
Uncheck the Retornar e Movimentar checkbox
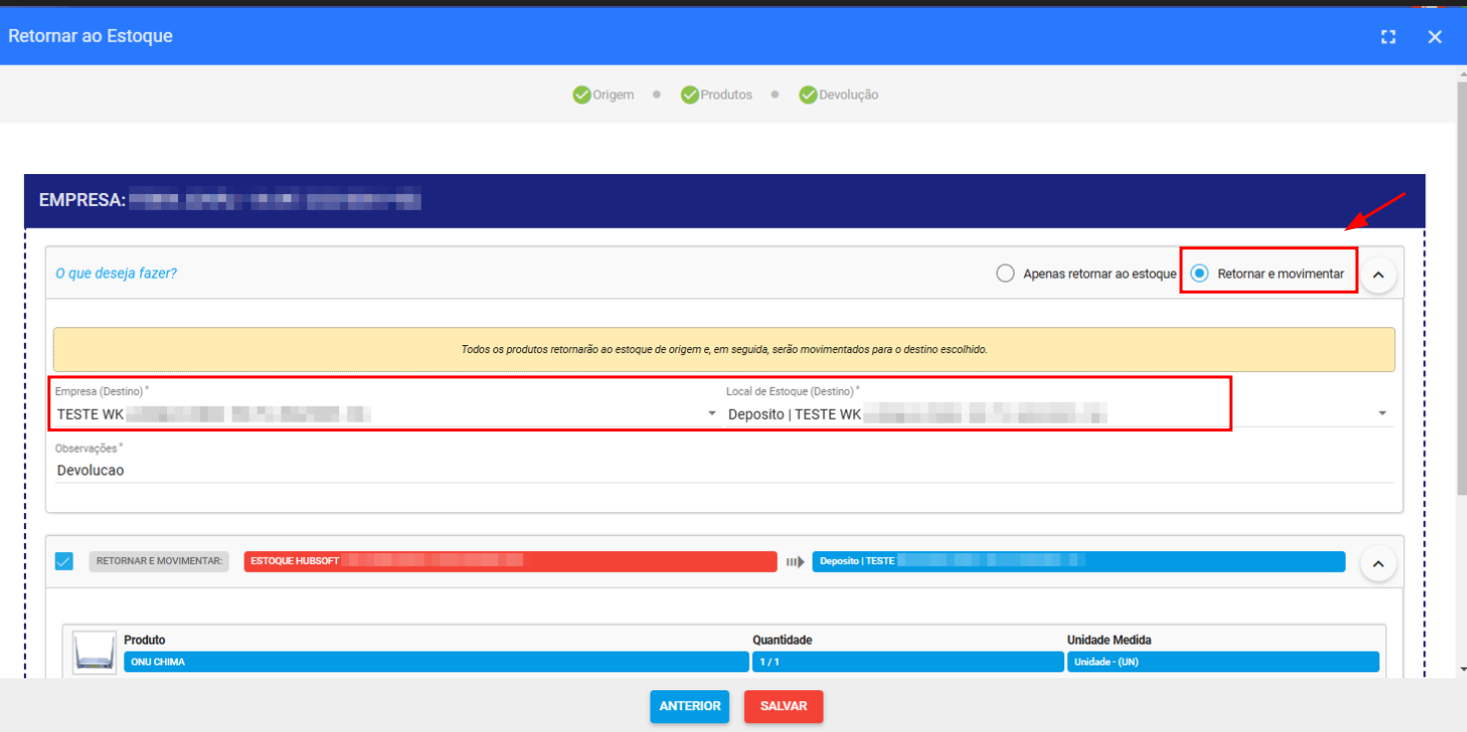(64, 562)
